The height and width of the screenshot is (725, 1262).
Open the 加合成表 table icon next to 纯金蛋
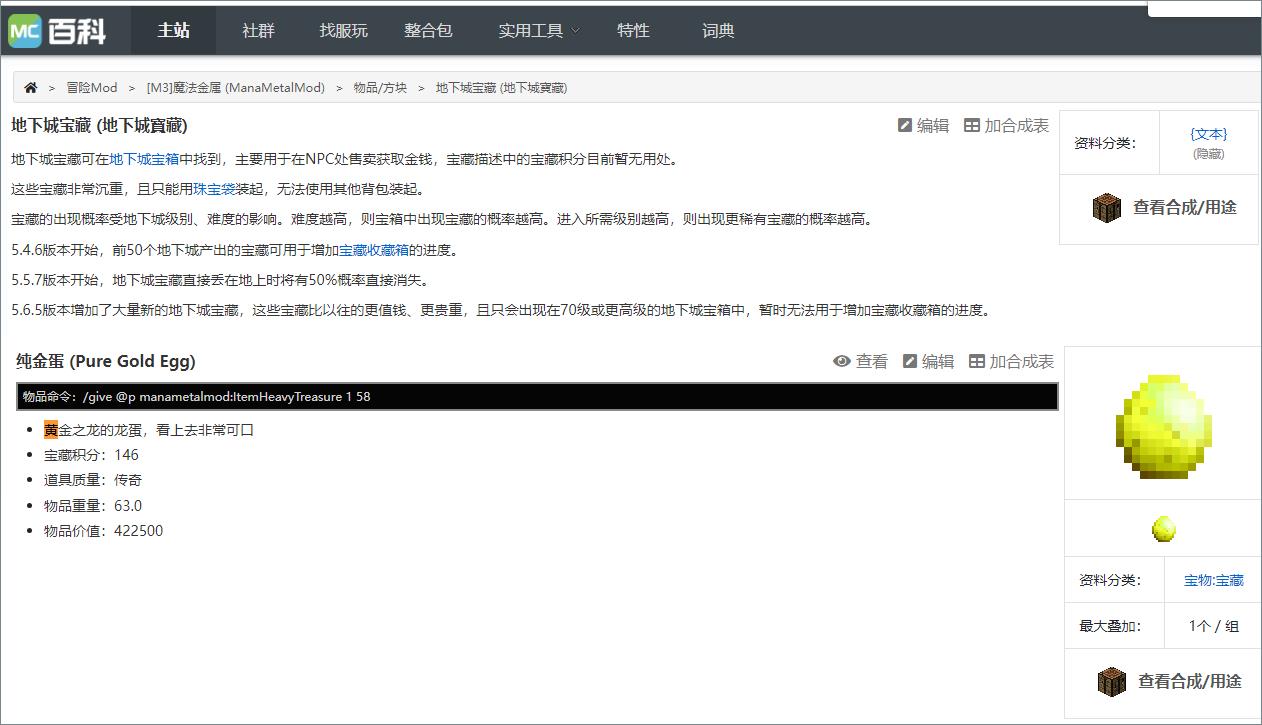tap(977, 361)
